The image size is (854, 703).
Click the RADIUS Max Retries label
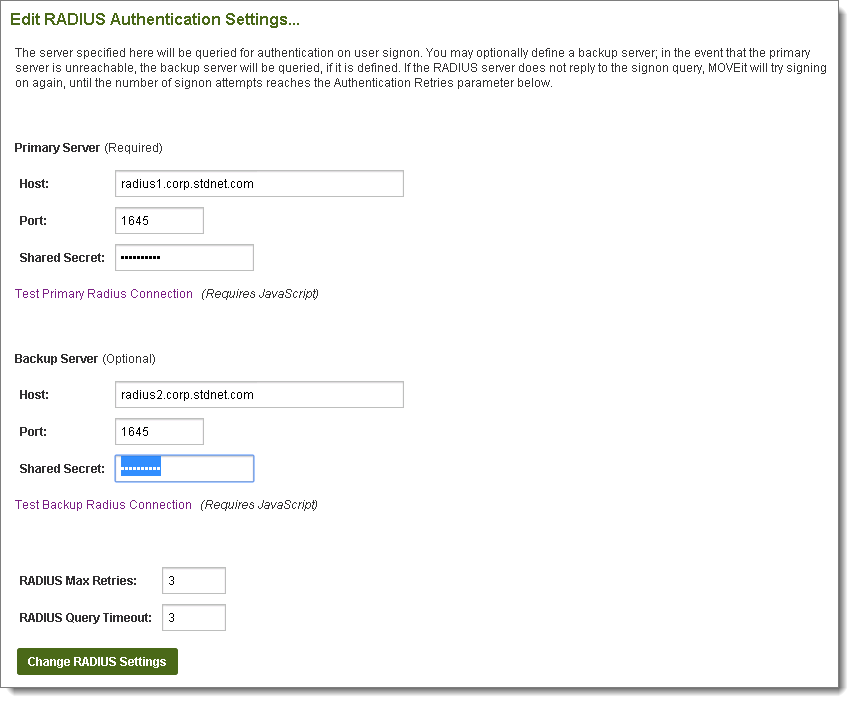[78, 580]
